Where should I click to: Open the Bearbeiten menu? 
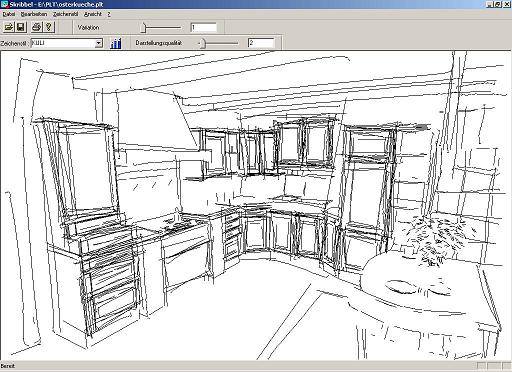pyautogui.click(x=34, y=14)
